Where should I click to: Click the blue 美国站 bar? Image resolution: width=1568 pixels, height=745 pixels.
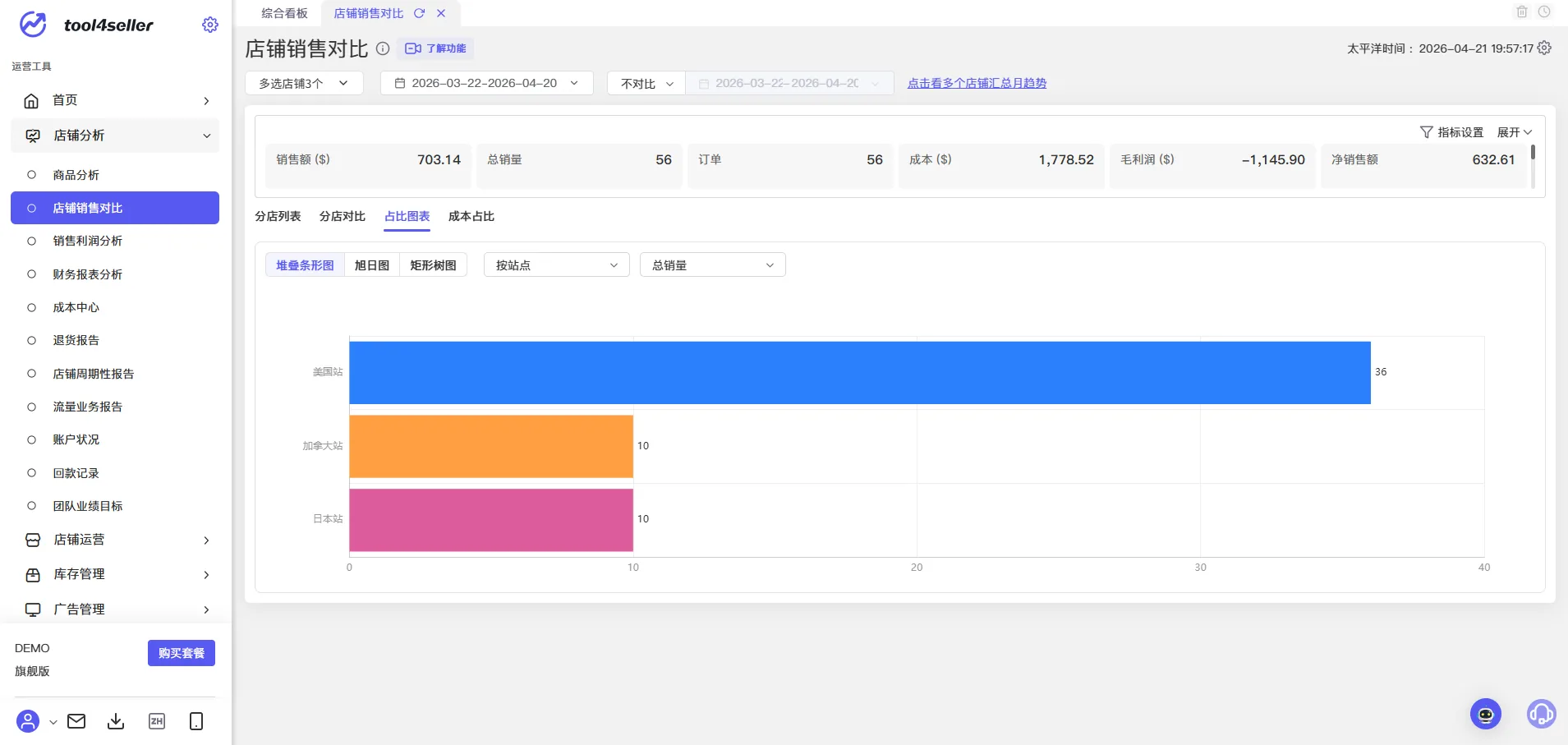tap(860, 372)
